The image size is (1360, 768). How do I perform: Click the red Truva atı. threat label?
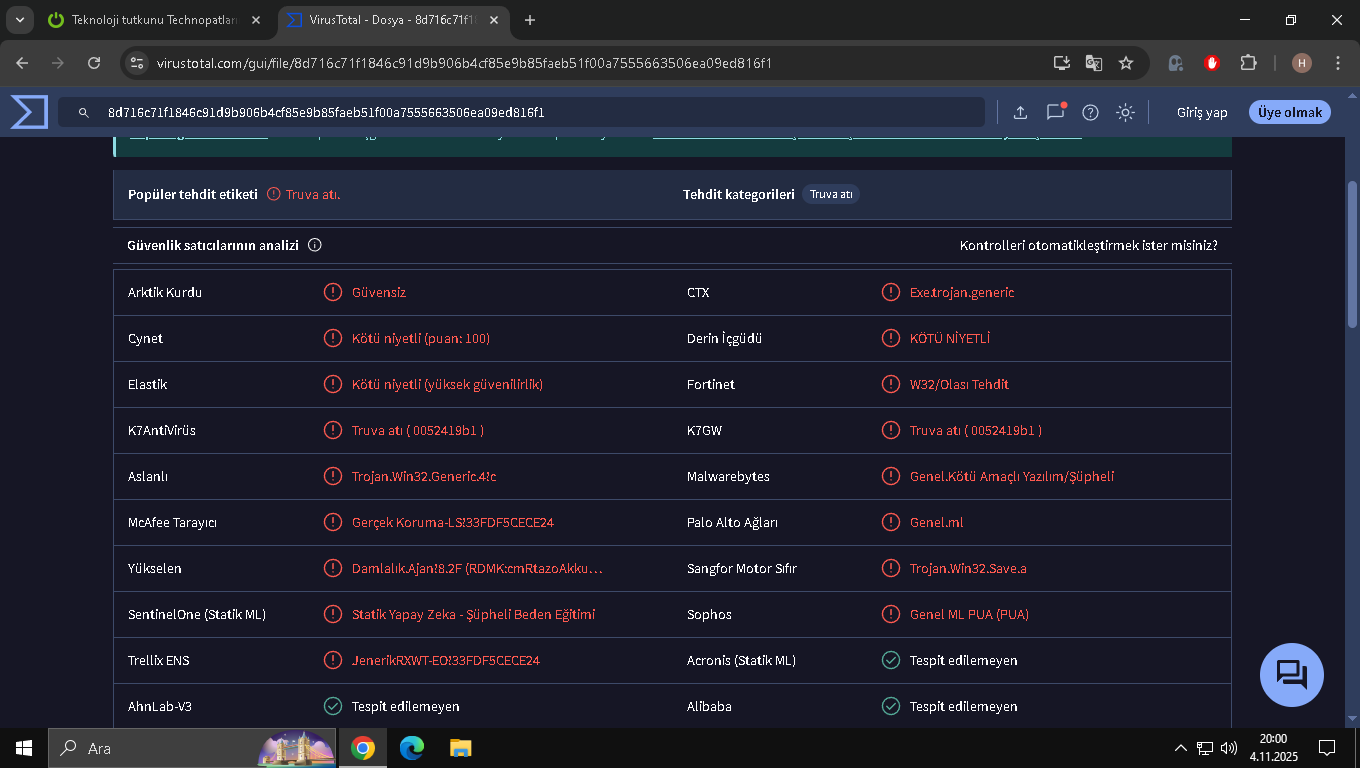[313, 194]
